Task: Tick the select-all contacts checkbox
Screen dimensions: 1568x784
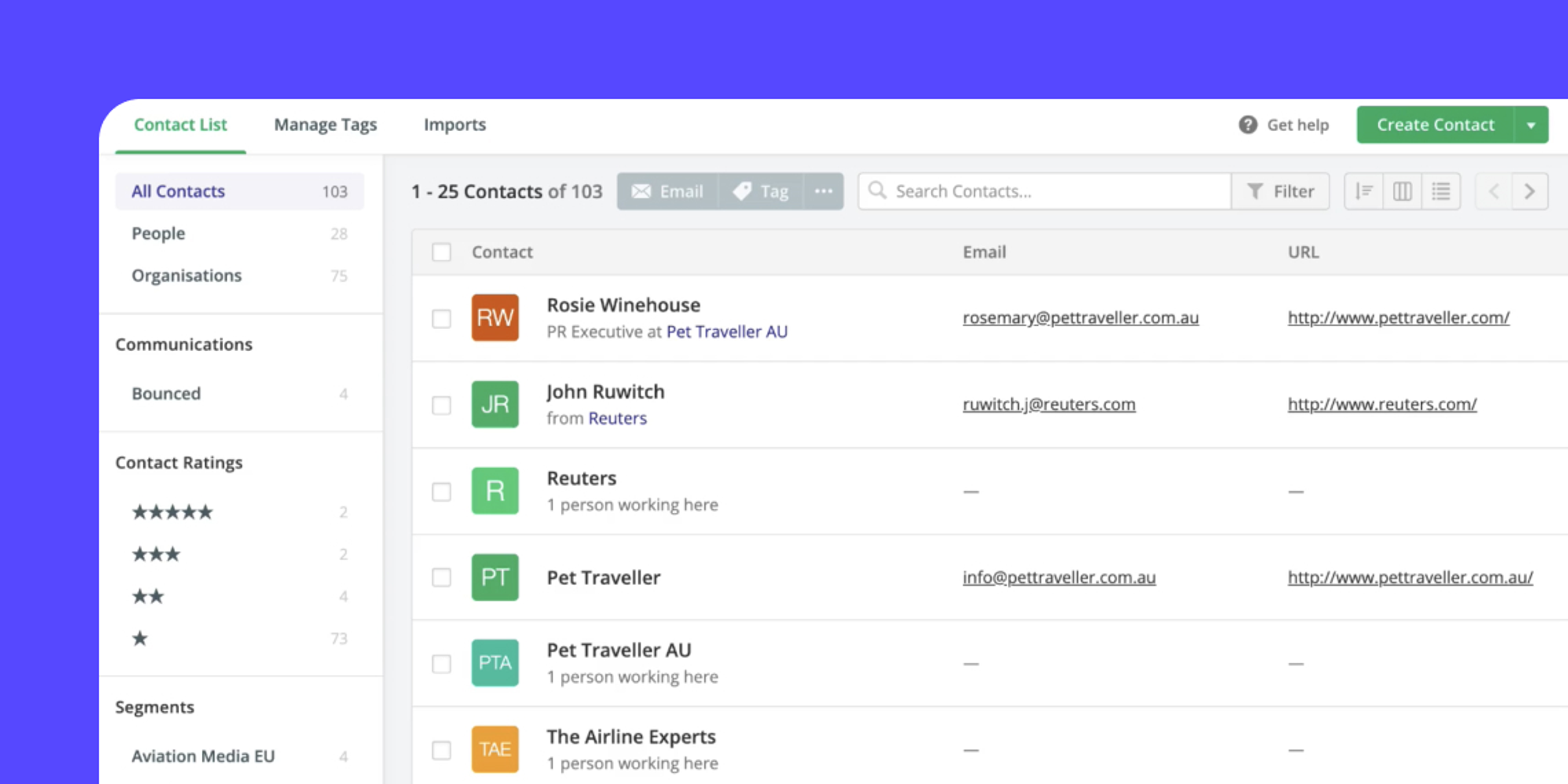Action: [441, 252]
